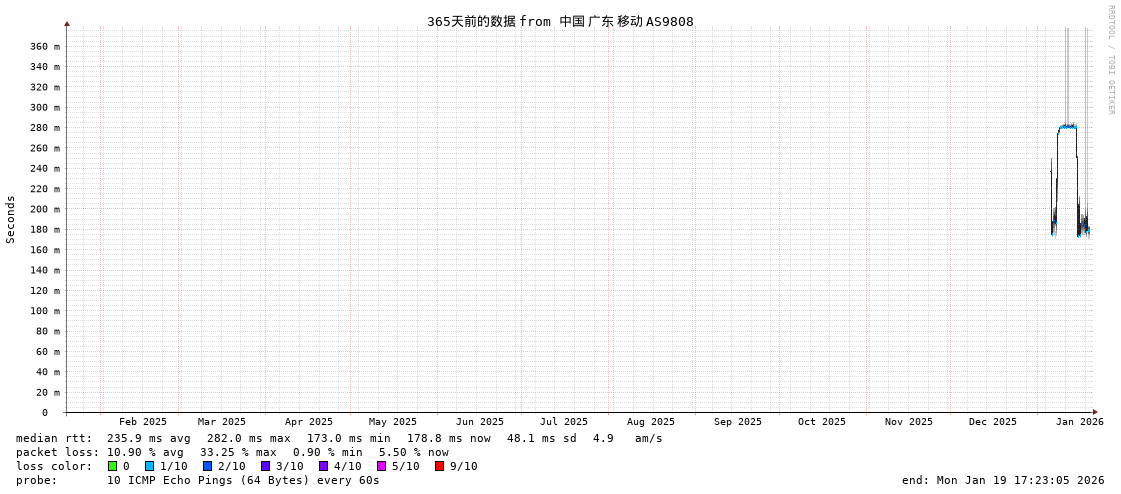Click the '100 m' y-axis tick label

pos(45,311)
